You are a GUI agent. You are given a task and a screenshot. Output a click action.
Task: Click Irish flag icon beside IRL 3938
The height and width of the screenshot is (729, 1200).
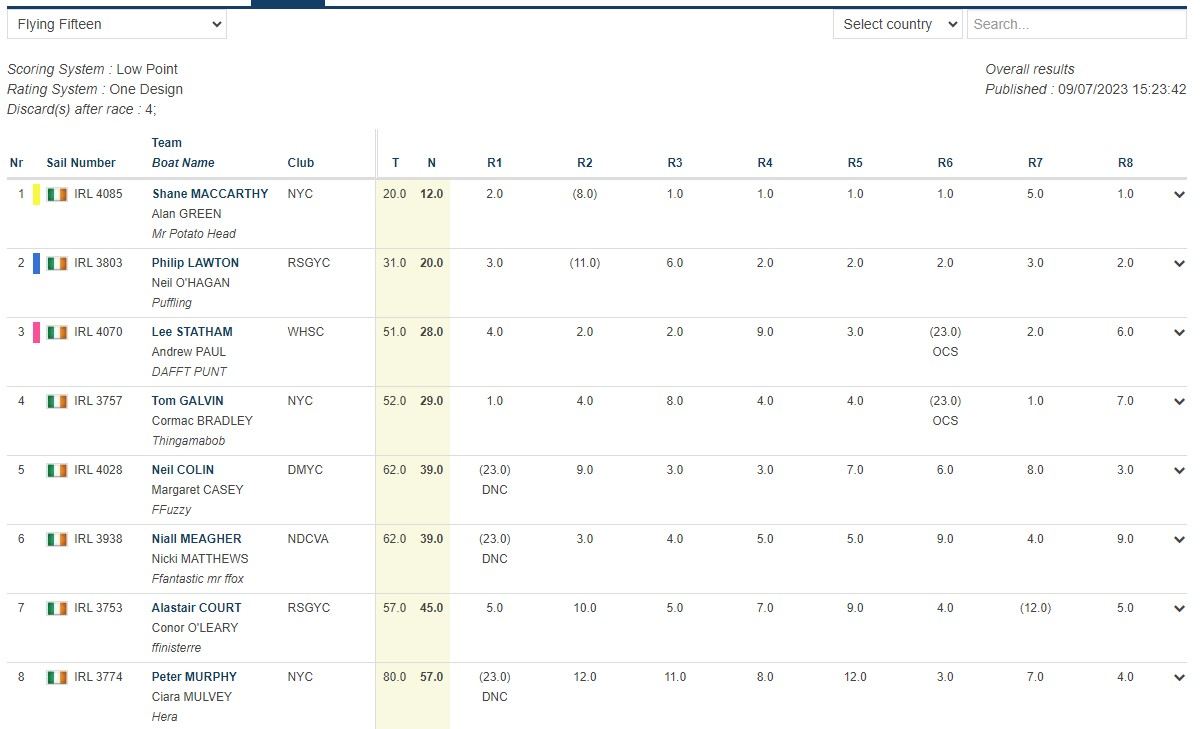57,539
